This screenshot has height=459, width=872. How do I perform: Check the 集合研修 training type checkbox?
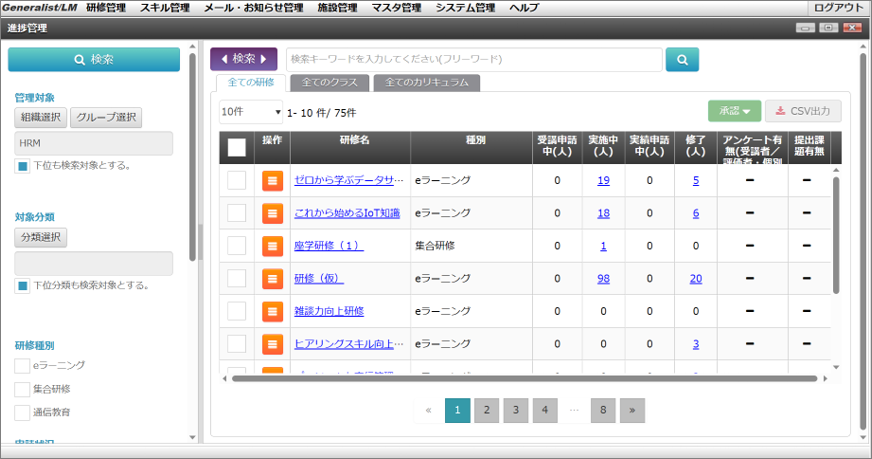click(22, 389)
